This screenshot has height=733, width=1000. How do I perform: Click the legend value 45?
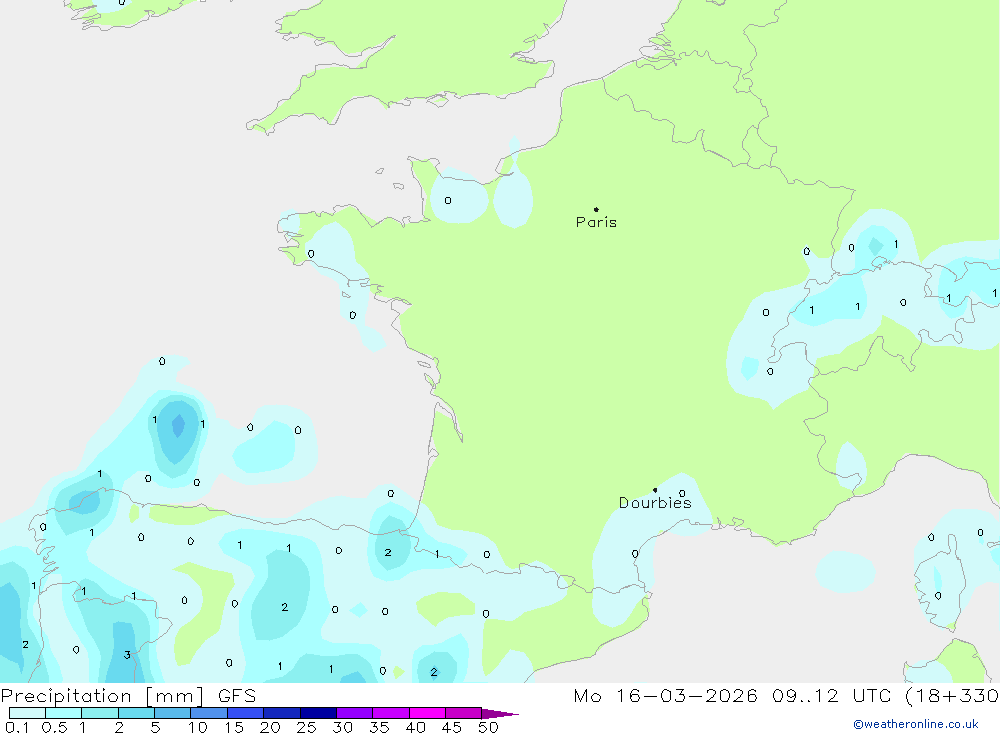point(452,727)
